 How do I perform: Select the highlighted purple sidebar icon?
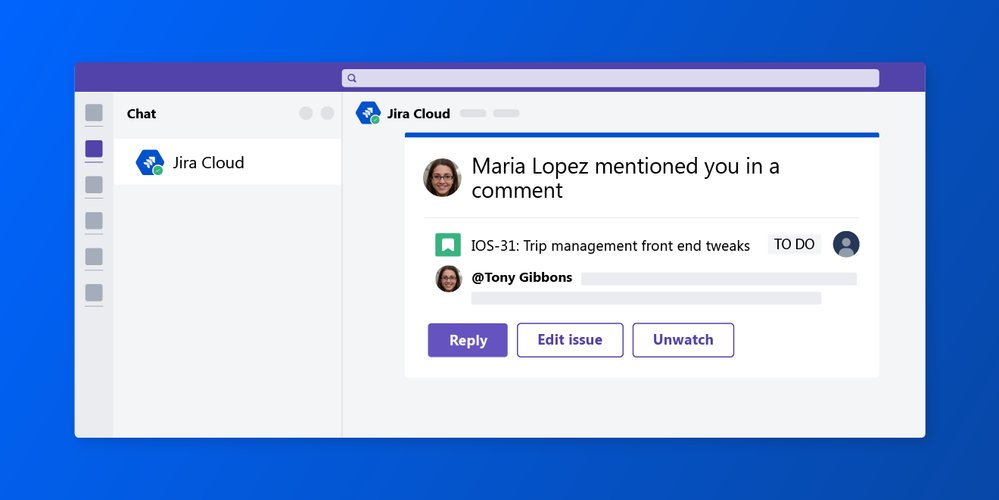tap(94, 149)
